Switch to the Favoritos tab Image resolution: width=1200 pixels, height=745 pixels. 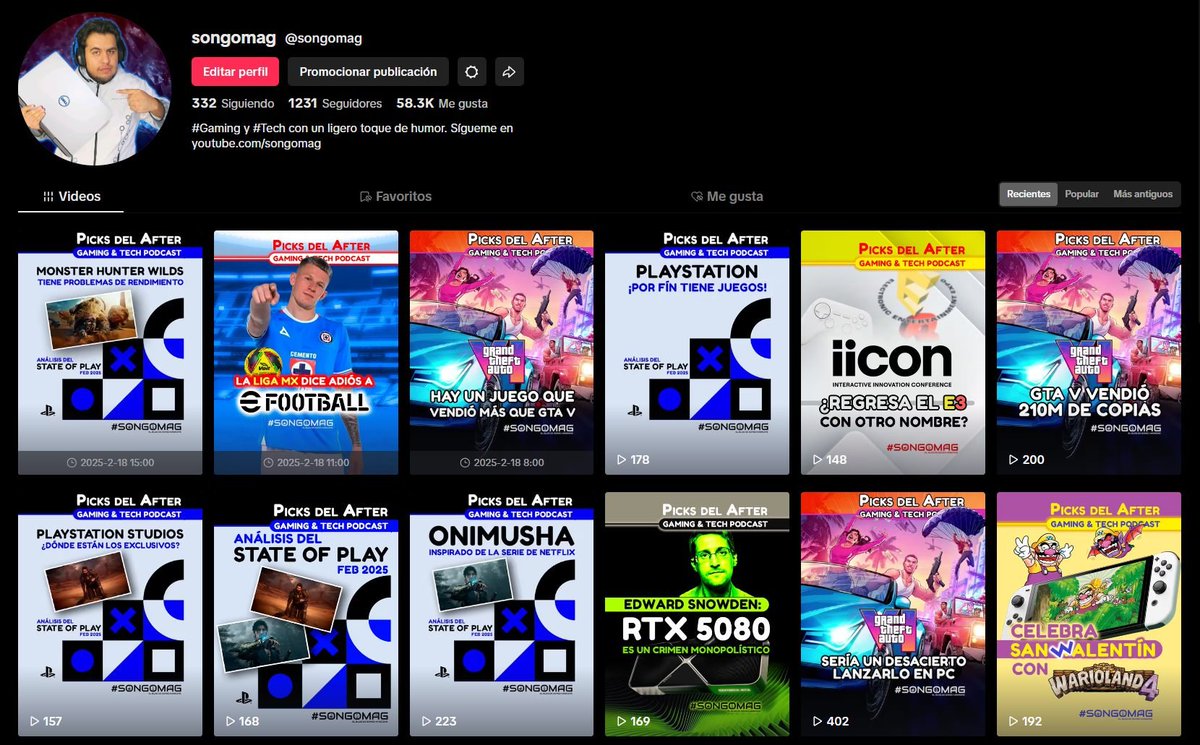click(396, 196)
